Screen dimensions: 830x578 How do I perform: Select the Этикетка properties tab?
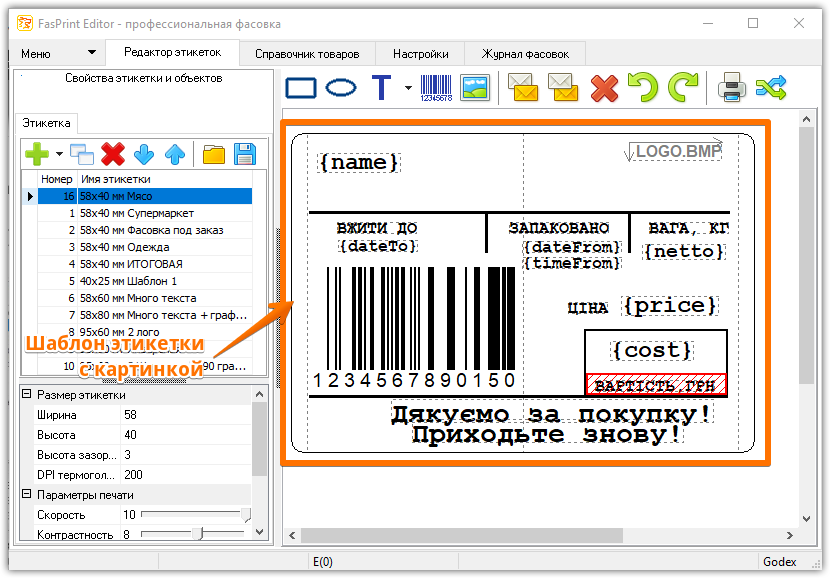tap(46, 123)
